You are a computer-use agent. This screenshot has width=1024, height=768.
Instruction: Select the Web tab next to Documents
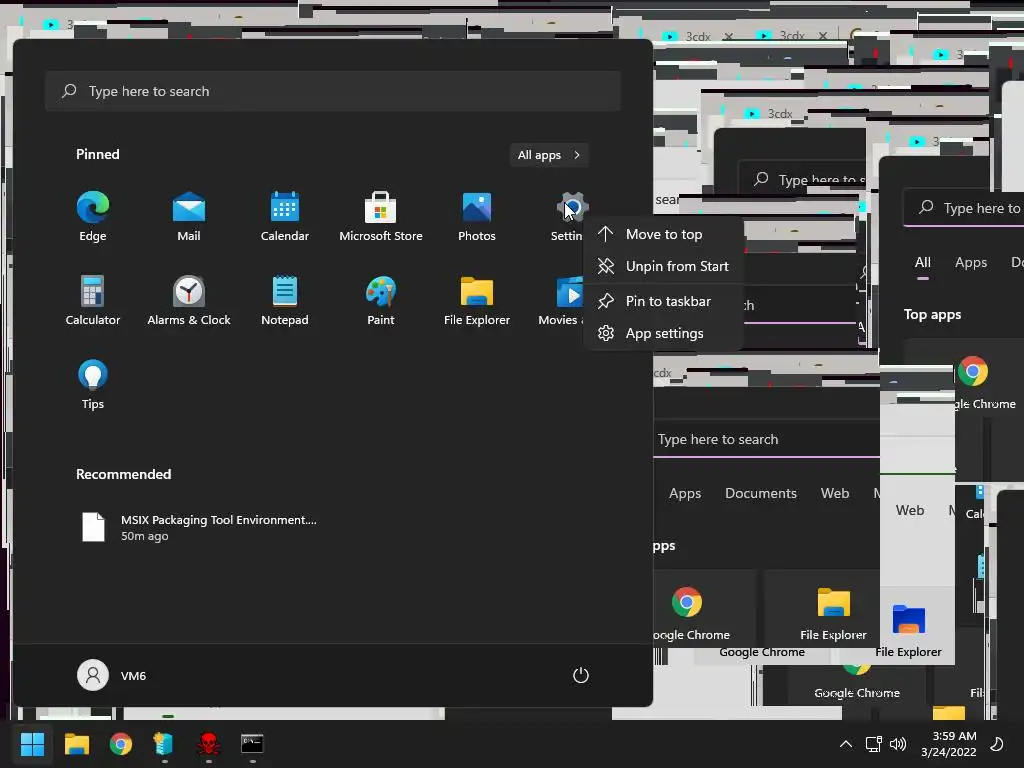835,493
